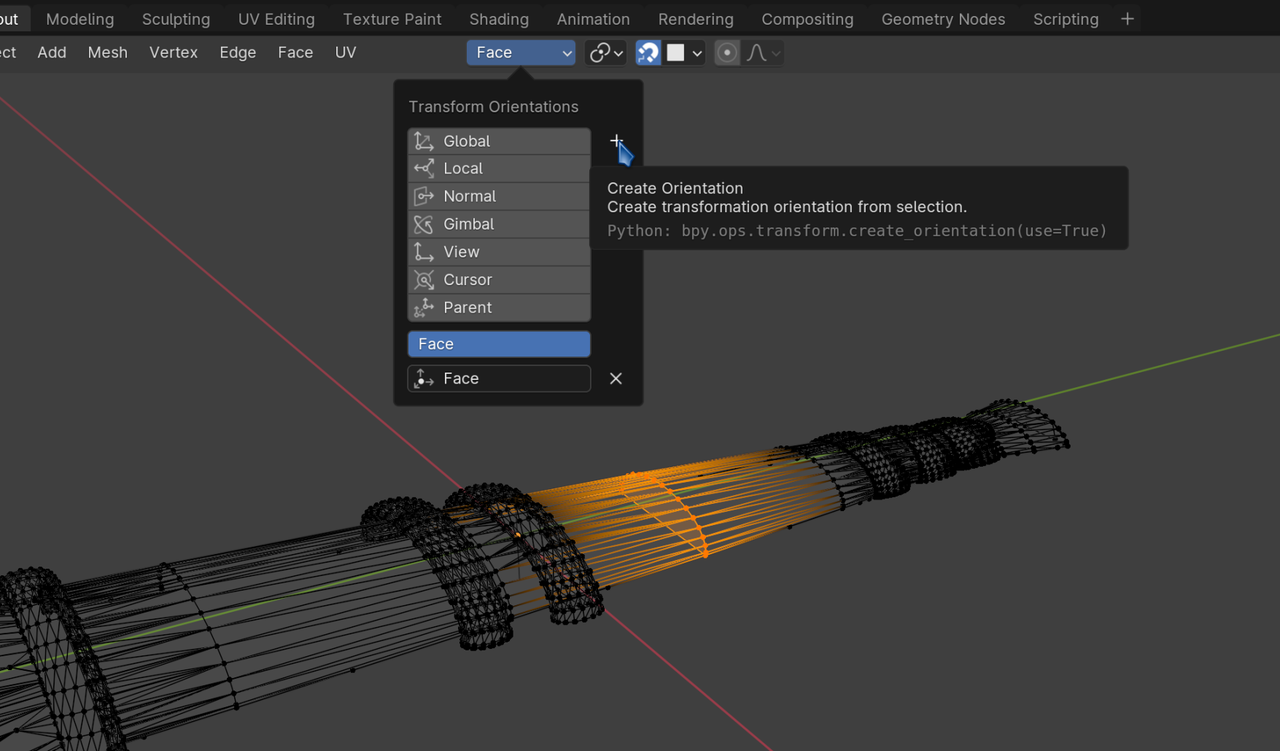Select the highlighted custom Face orientation

(498, 344)
